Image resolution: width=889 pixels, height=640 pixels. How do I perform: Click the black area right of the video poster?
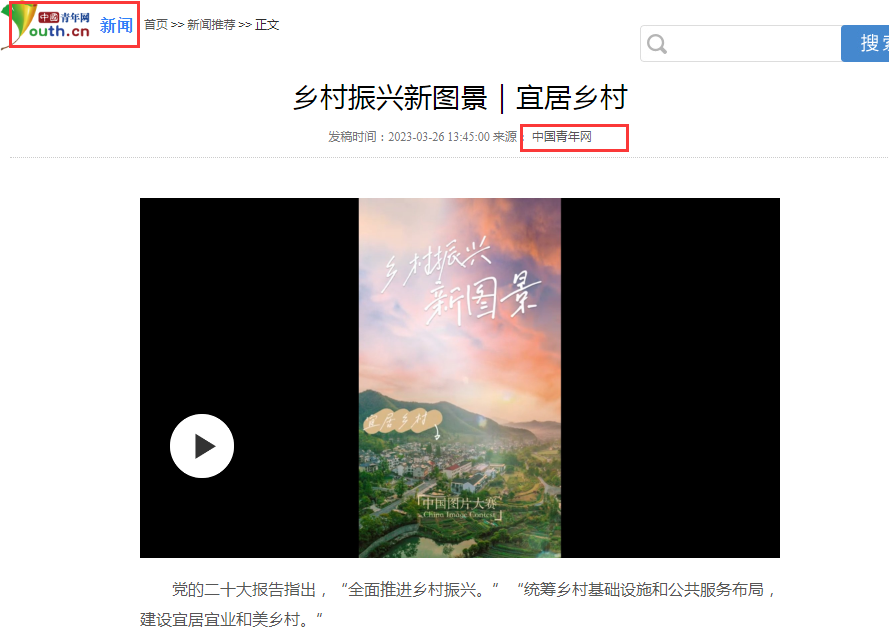670,378
